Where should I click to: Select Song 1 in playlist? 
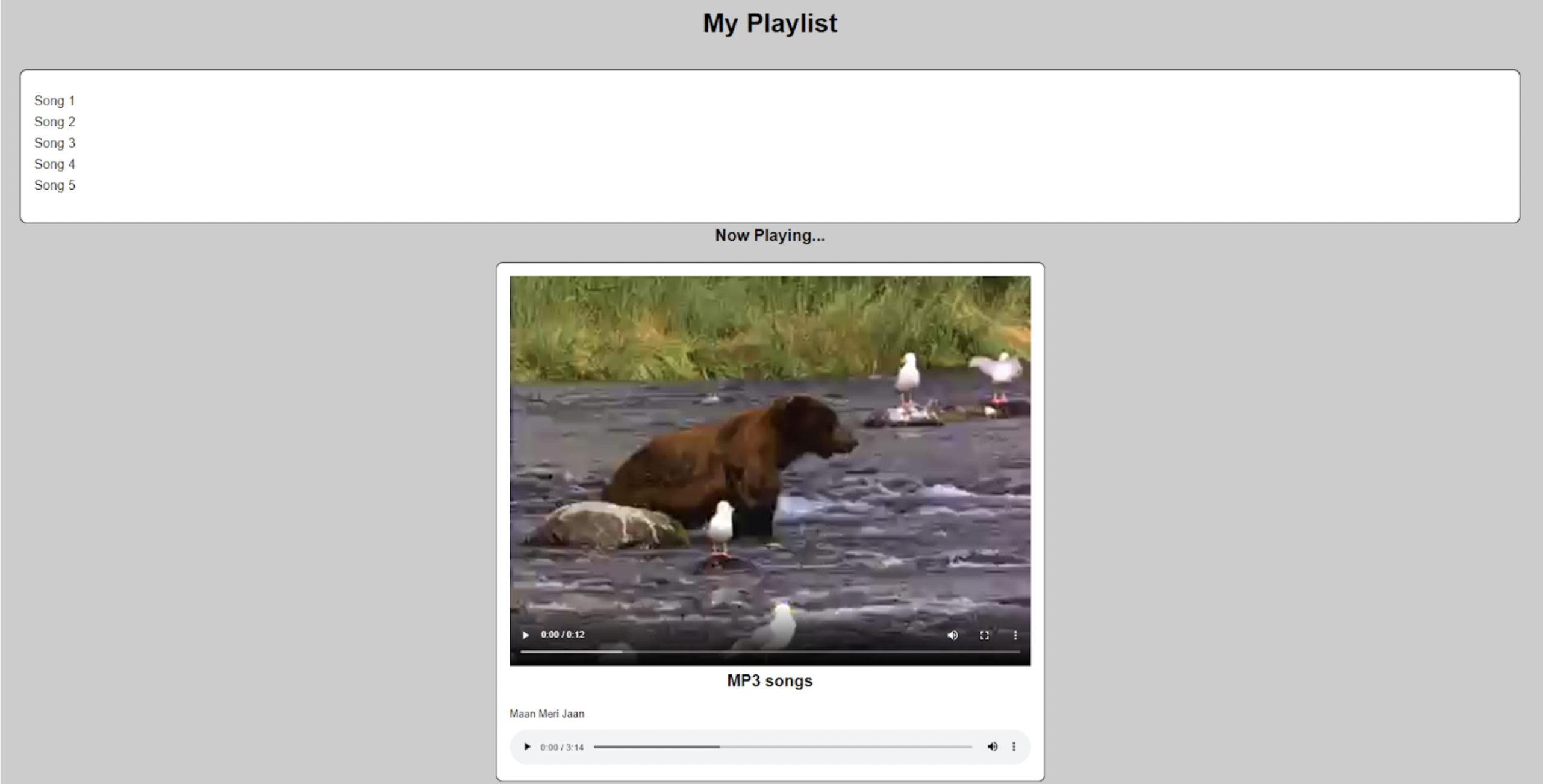click(x=54, y=101)
